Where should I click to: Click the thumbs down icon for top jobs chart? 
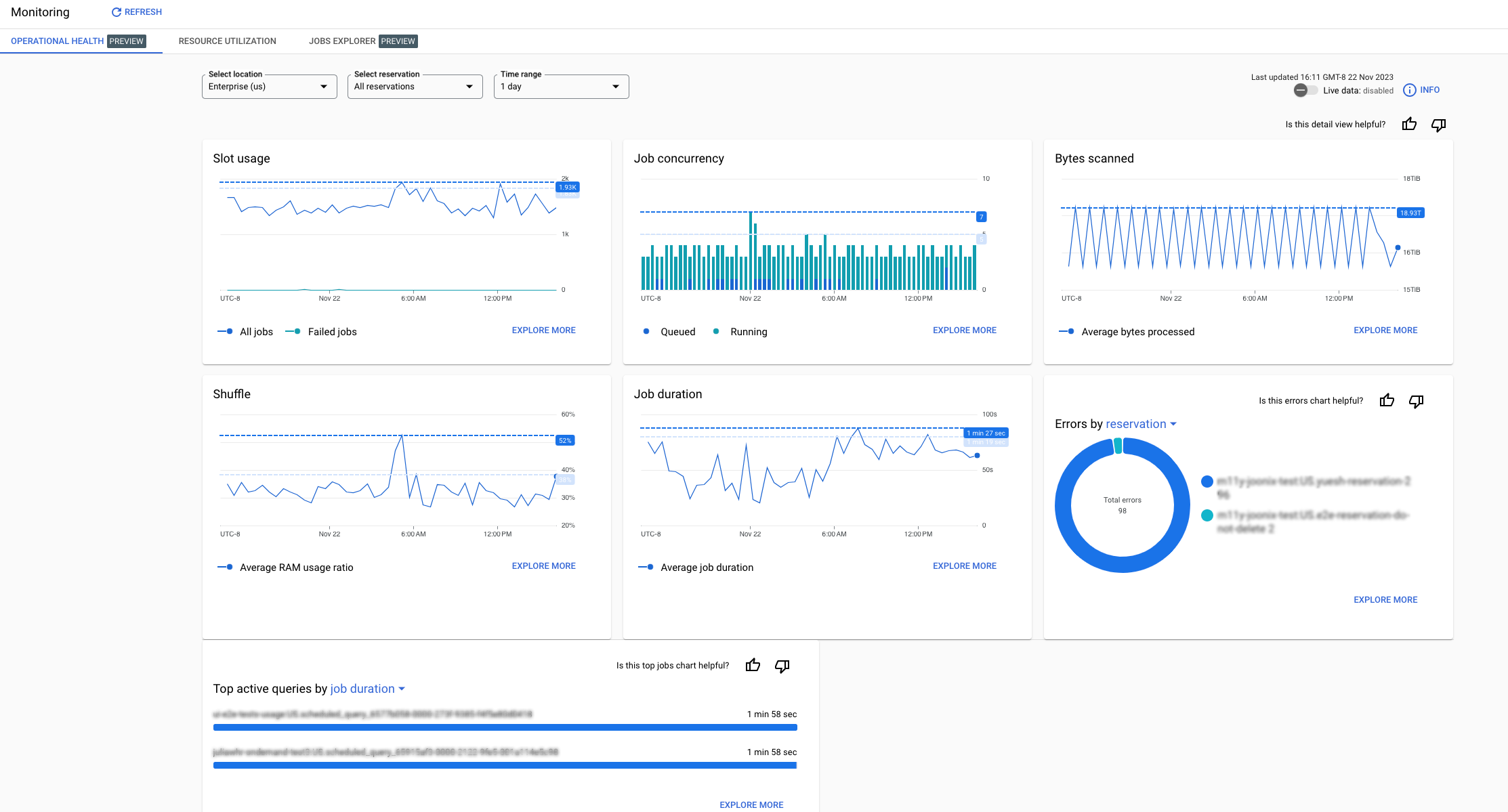point(781,665)
